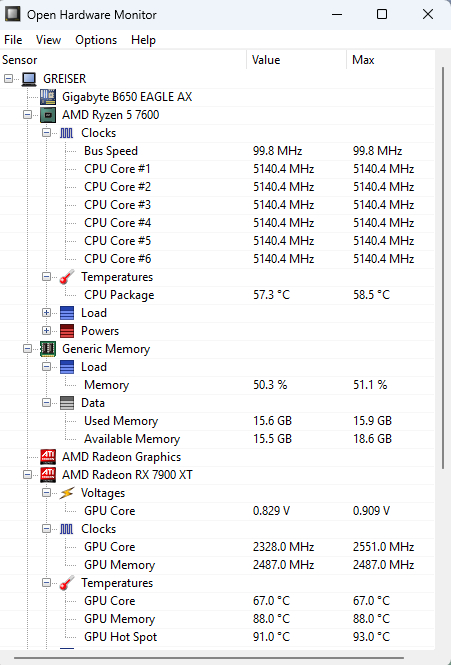Collapse the GREISER root node
Image resolution: width=451 pixels, height=665 pixels.
coord(8,79)
